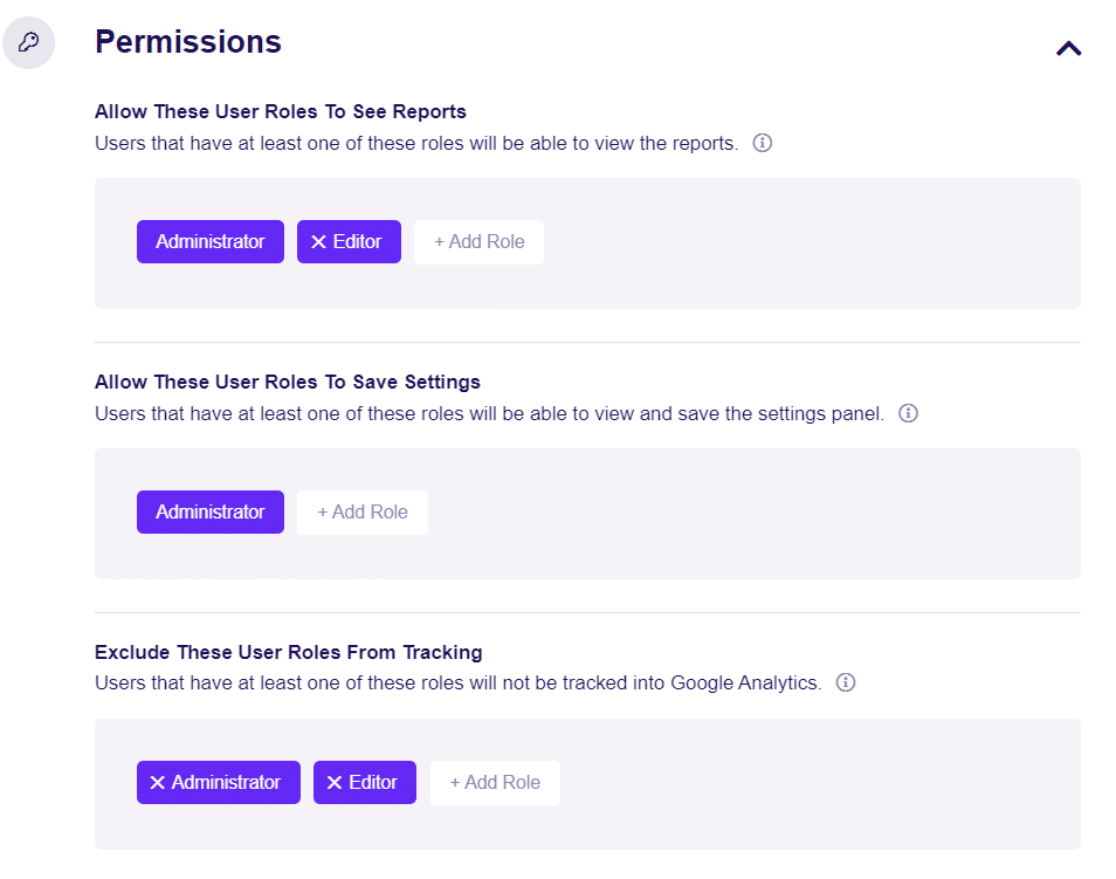Remove Editor role from See Reports
The width and height of the screenshot is (1116, 879).
(x=318, y=242)
